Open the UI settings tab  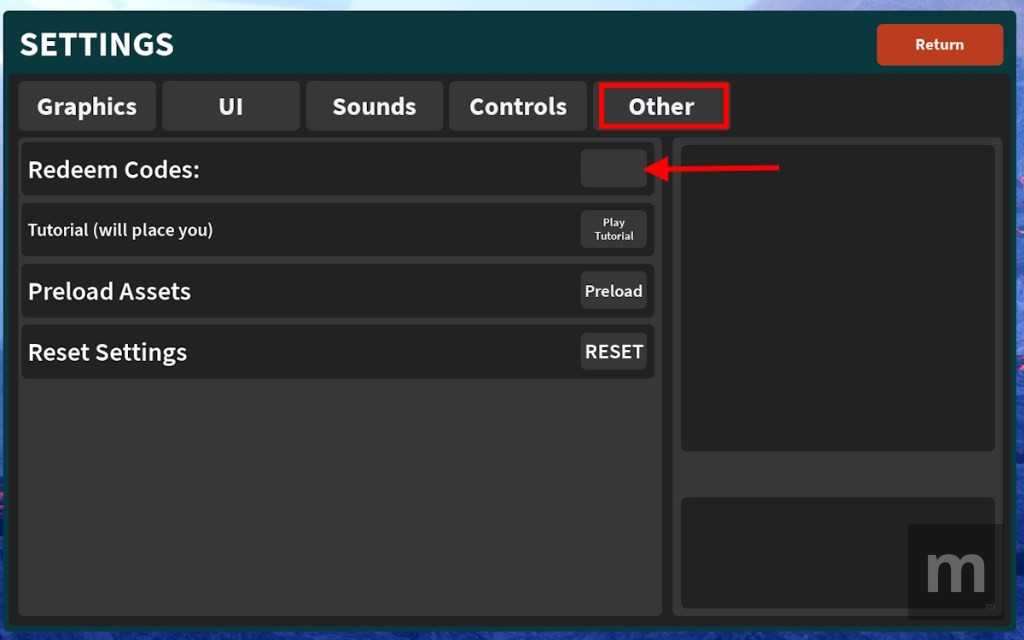pos(231,107)
